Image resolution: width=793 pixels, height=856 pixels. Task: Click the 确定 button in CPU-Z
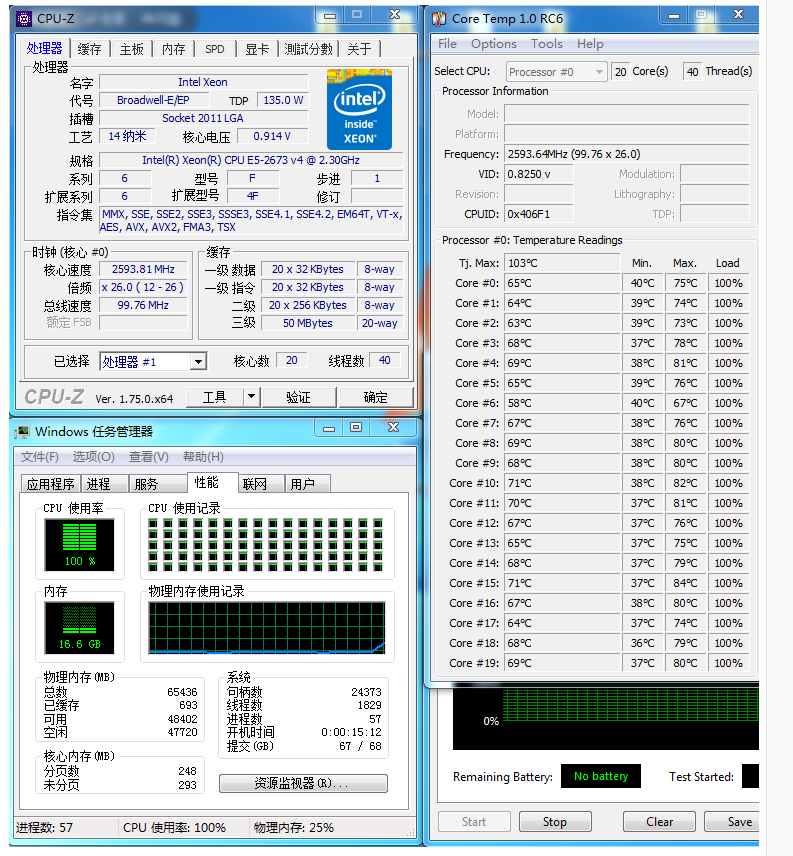375,397
